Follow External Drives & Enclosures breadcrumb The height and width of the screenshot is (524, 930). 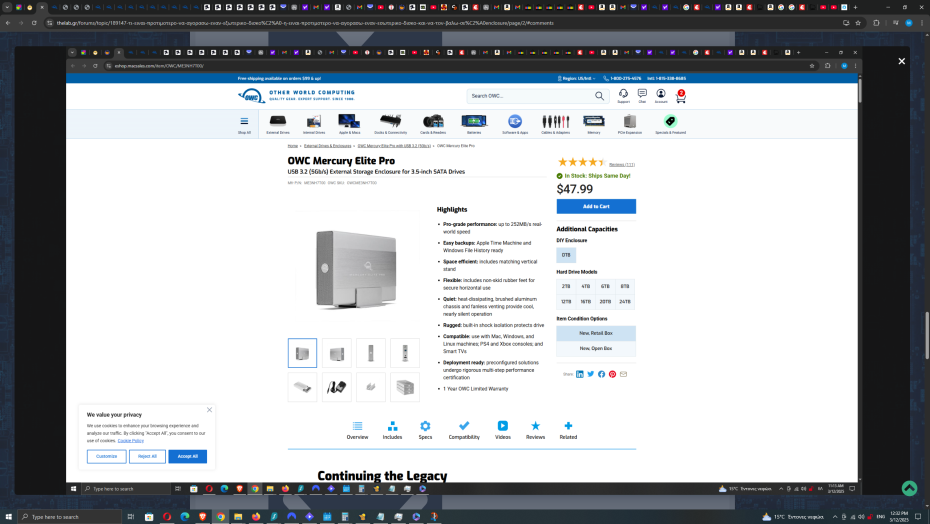tap(327, 145)
